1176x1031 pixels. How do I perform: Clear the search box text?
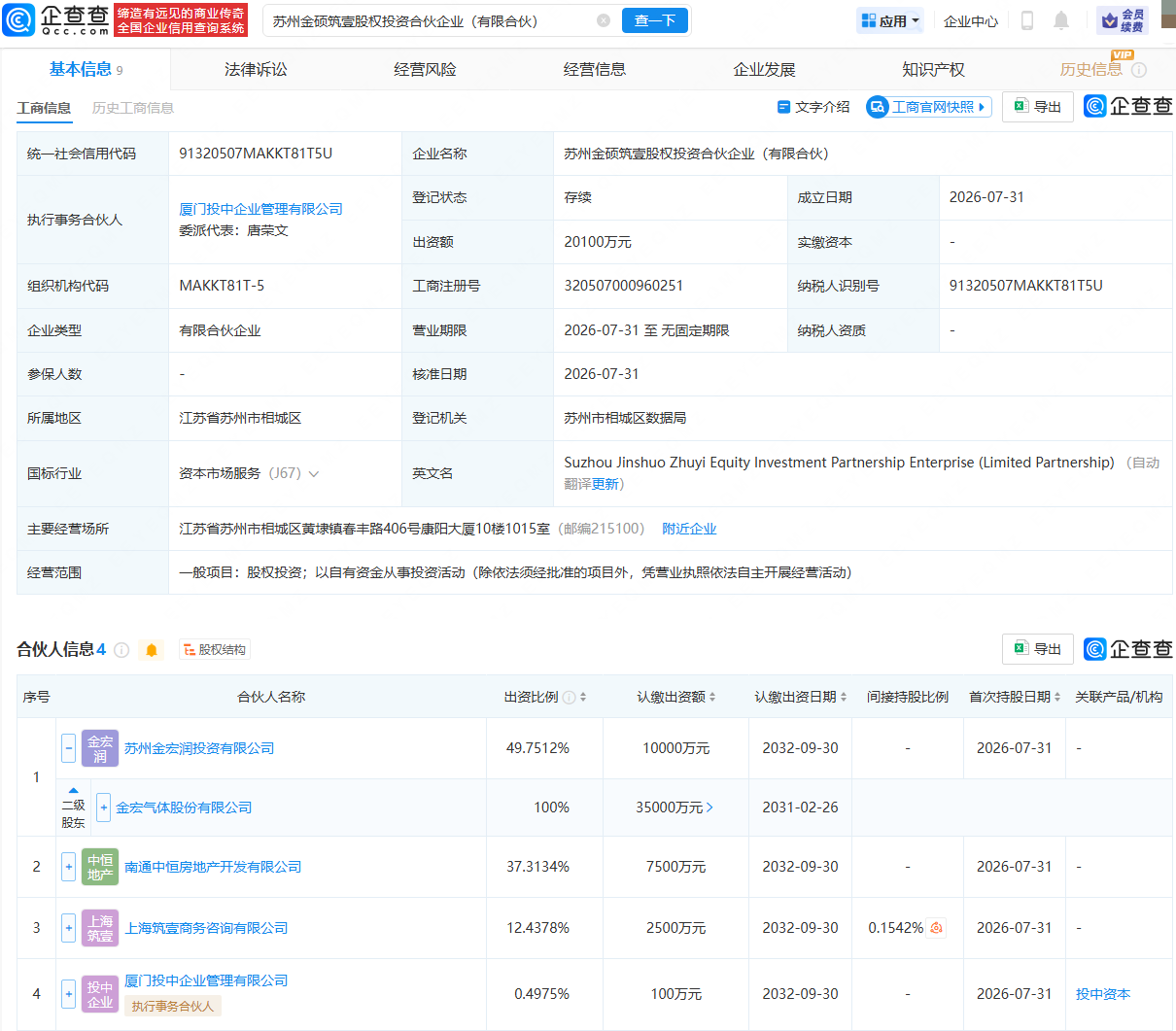604,20
